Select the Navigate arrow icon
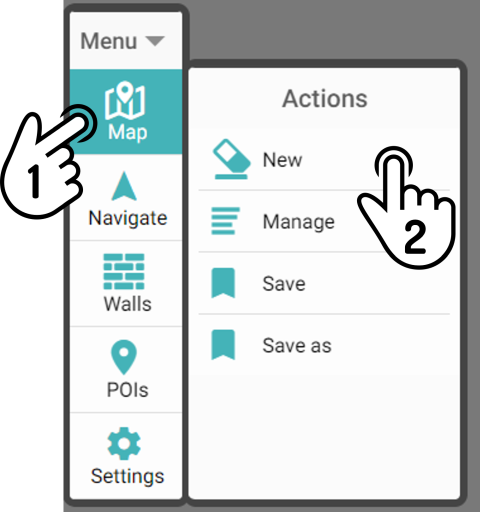This screenshot has width=480, height=512. (x=124, y=186)
